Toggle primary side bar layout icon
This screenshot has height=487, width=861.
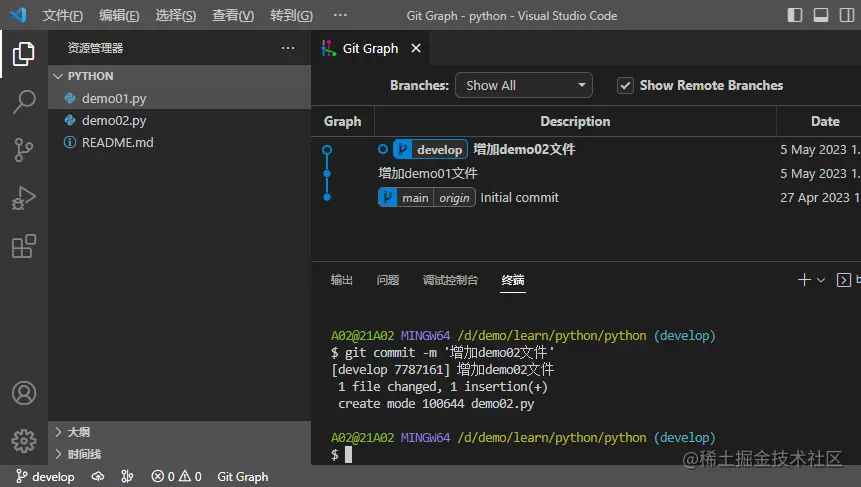795,15
